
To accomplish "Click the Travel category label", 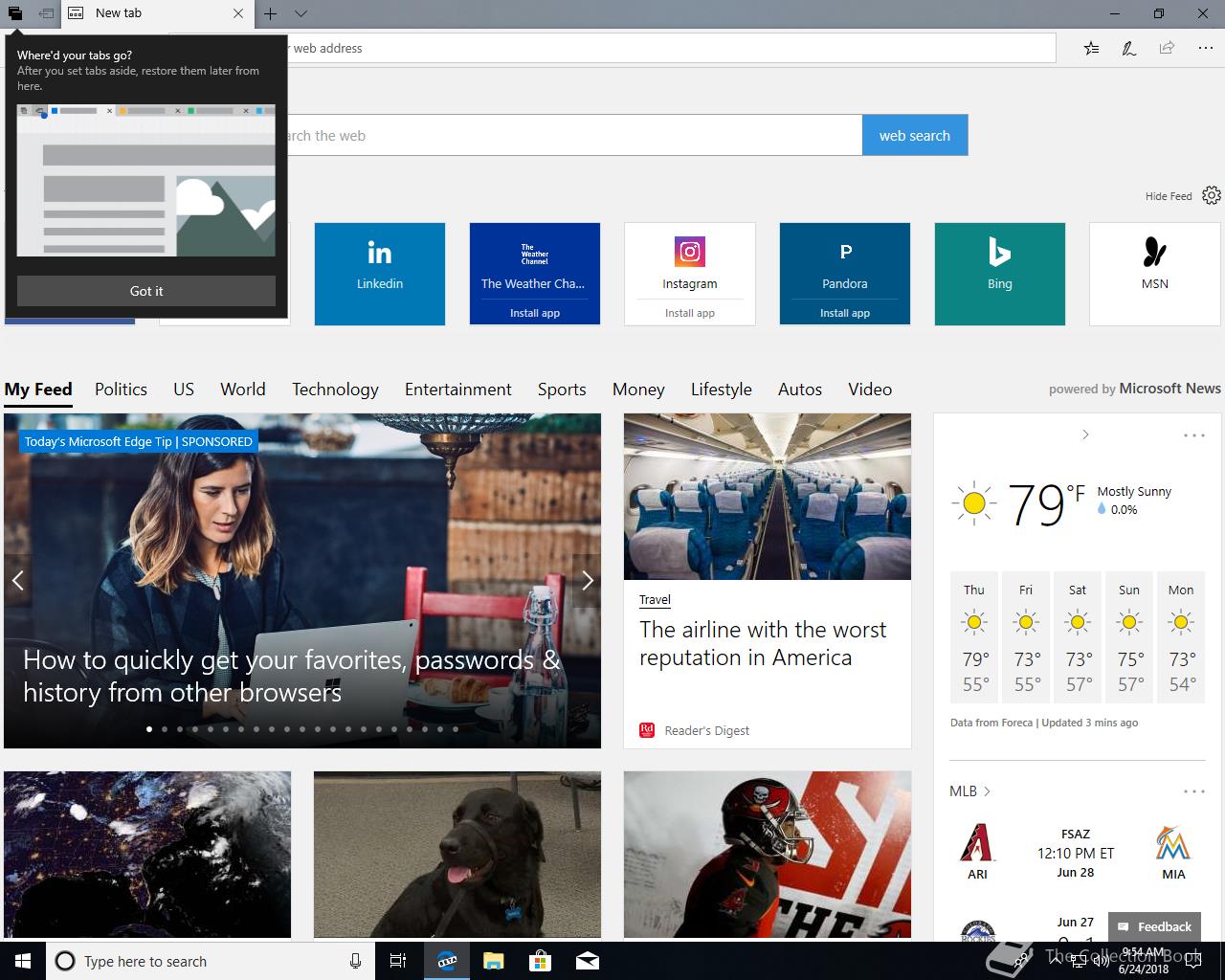I will coord(655,600).
